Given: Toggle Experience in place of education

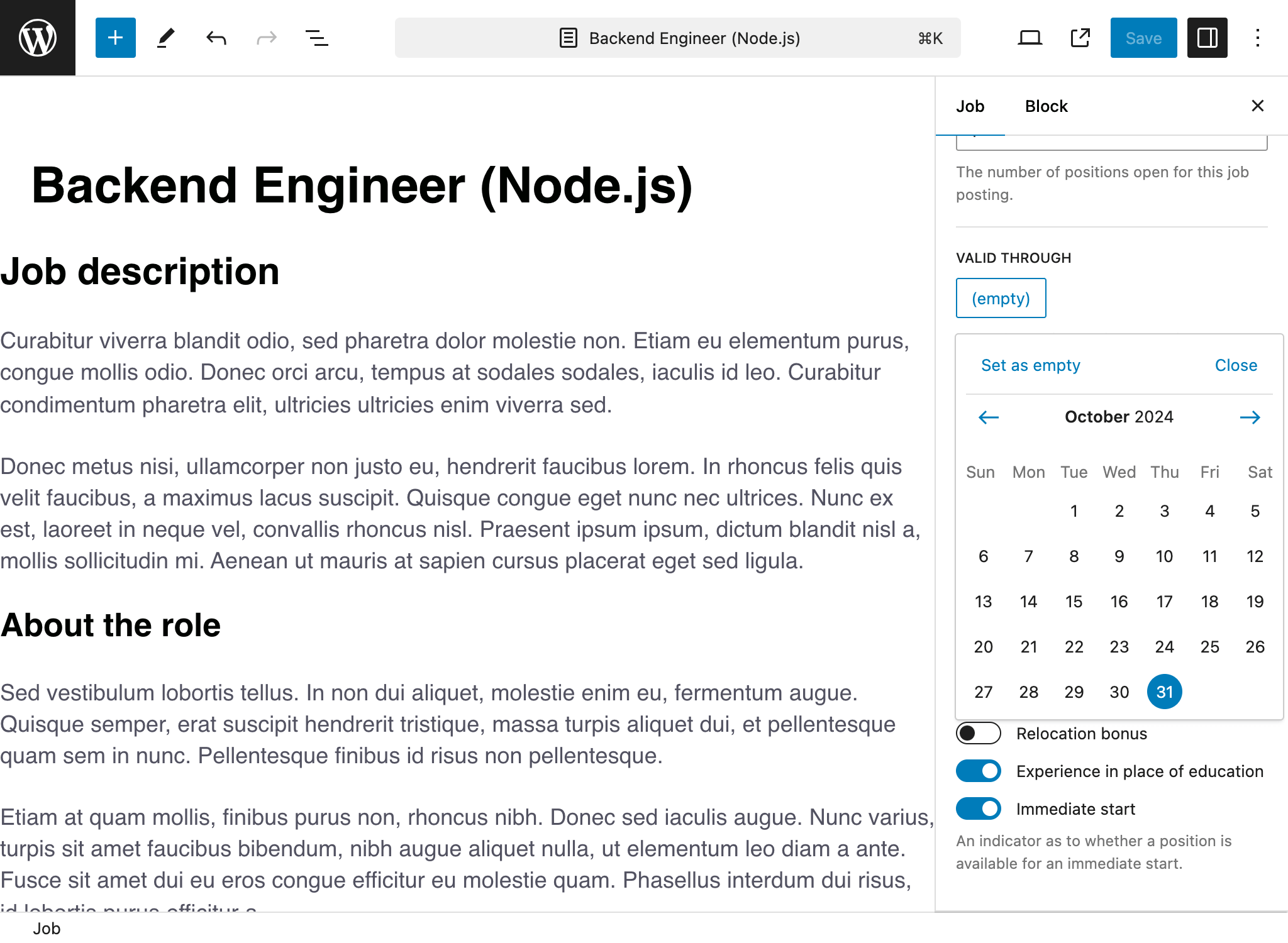Looking at the screenshot, I should tap(978, 771).
